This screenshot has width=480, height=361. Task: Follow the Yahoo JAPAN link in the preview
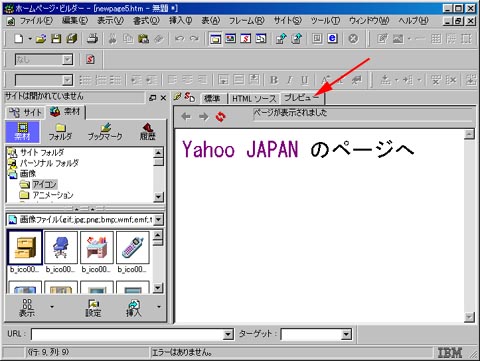click(240, 149)
